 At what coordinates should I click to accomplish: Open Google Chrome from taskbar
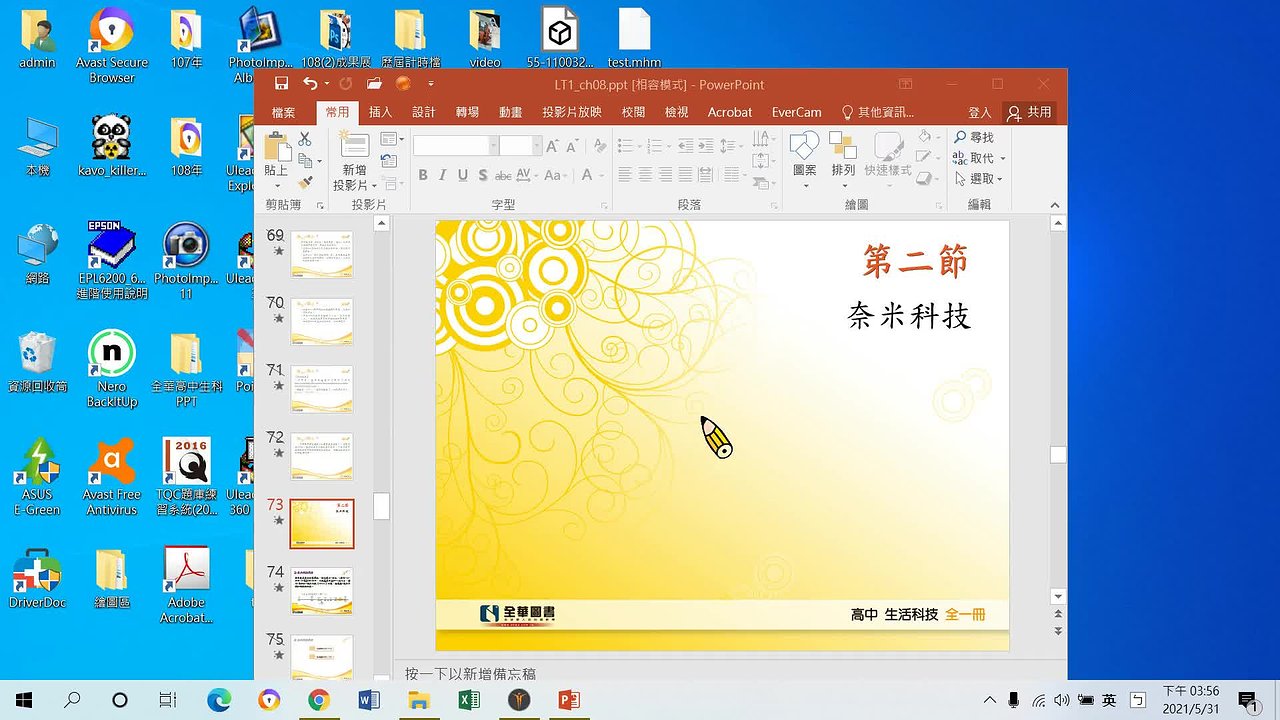[x=318, y=700]
